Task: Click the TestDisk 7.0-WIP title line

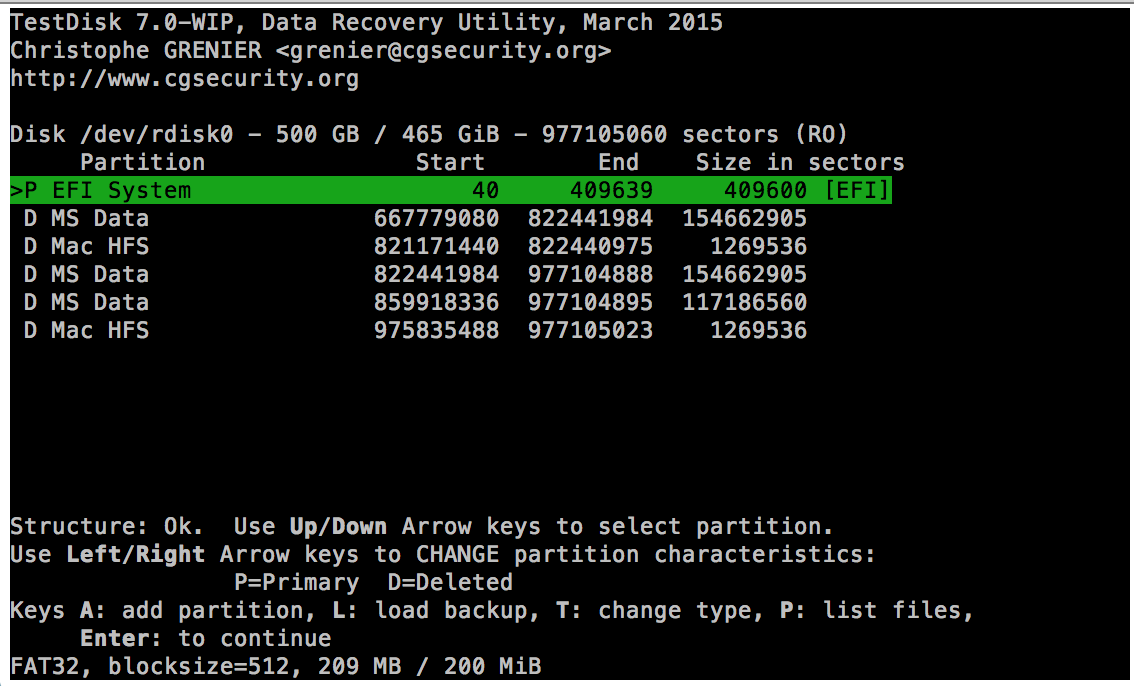Action: tap(367, 22)
